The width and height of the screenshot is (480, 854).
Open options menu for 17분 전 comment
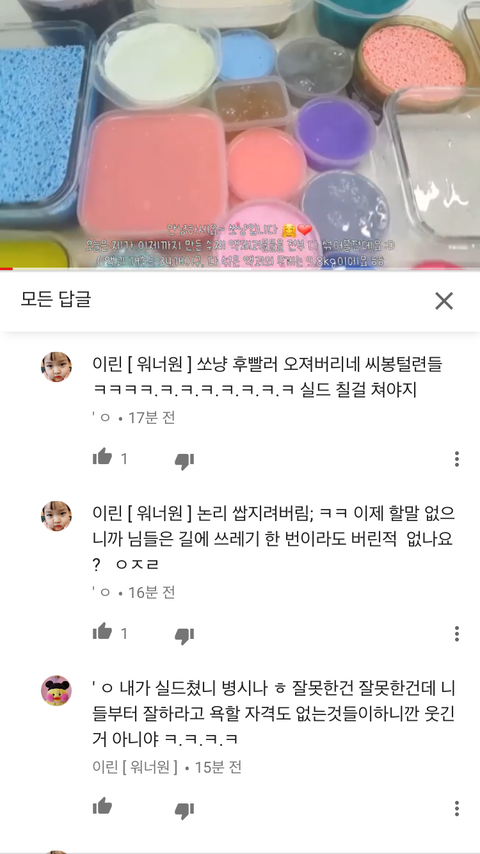pyautogui.click(x=457, y=459)
